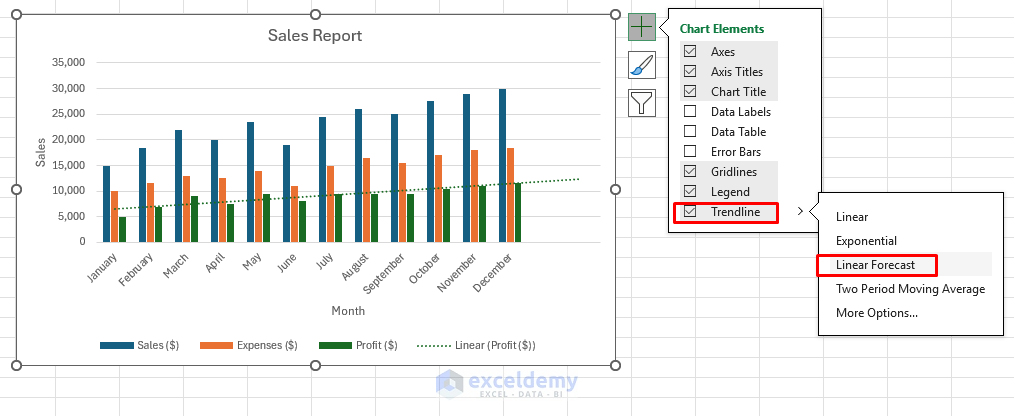This screenshot has height=416, width=1014.
Task: Click the December blue Sales bar
Action: coord(502,166)
